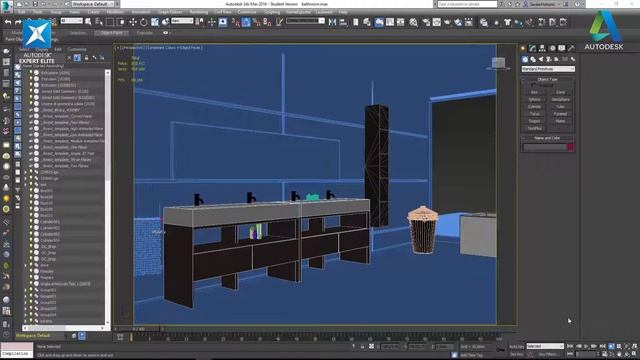Click the Sphere primitive button
This screenshot has width=640, height=360.
(534, 100)
